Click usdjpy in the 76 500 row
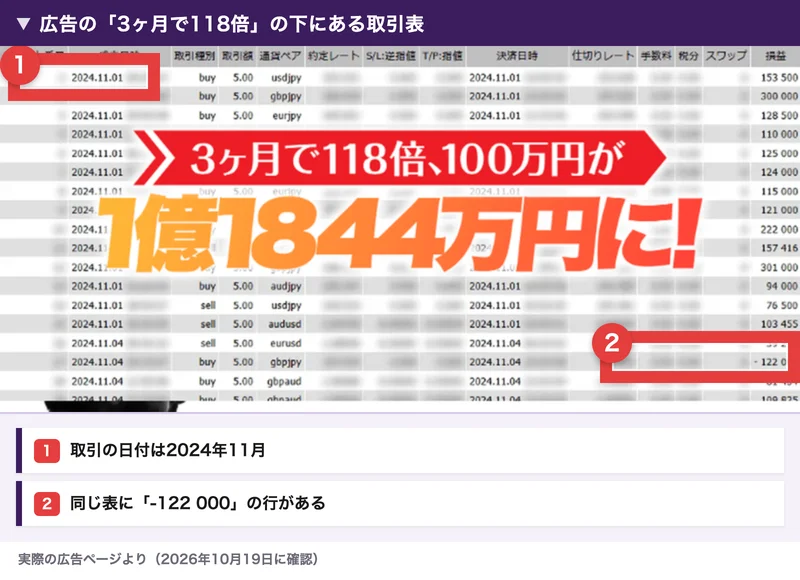 pyautogui.click(x=286, y=306)
